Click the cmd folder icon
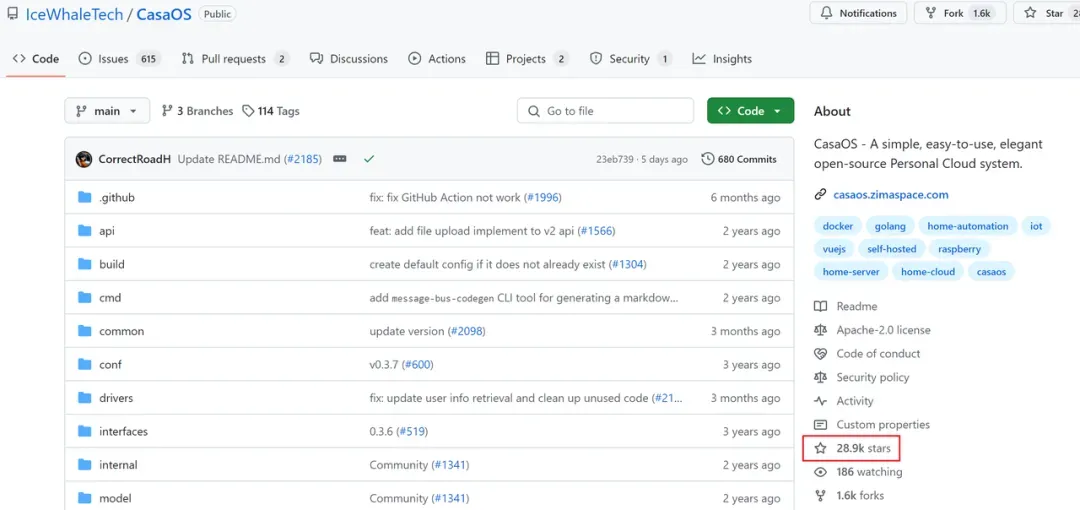 click(85, 298)
